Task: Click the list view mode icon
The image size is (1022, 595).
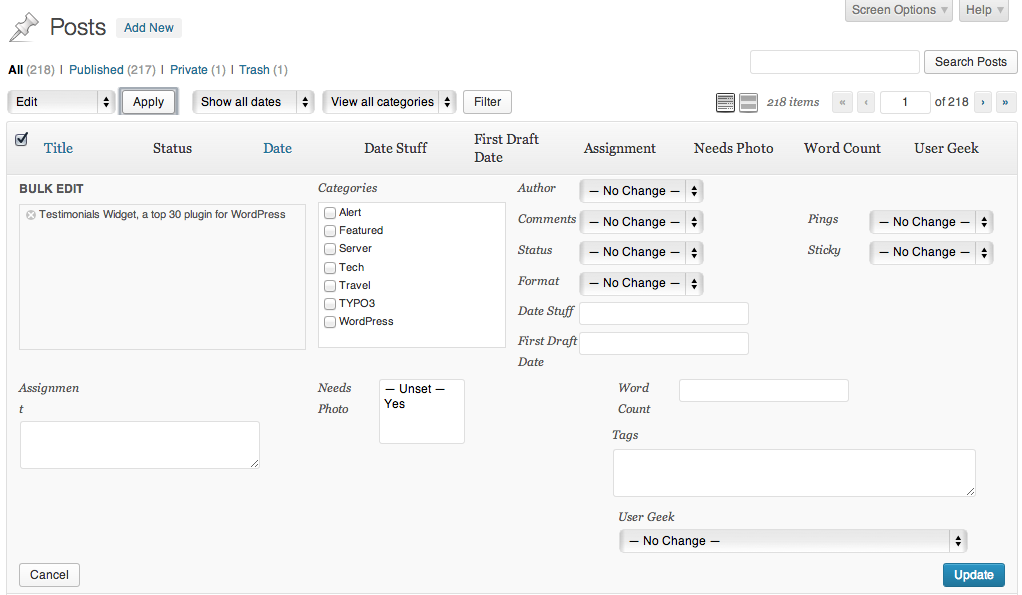Action: [726, 102]
